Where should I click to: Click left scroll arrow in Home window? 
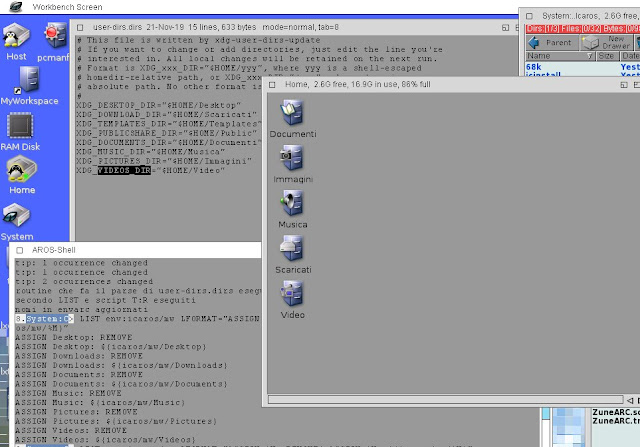click(630, 400)
